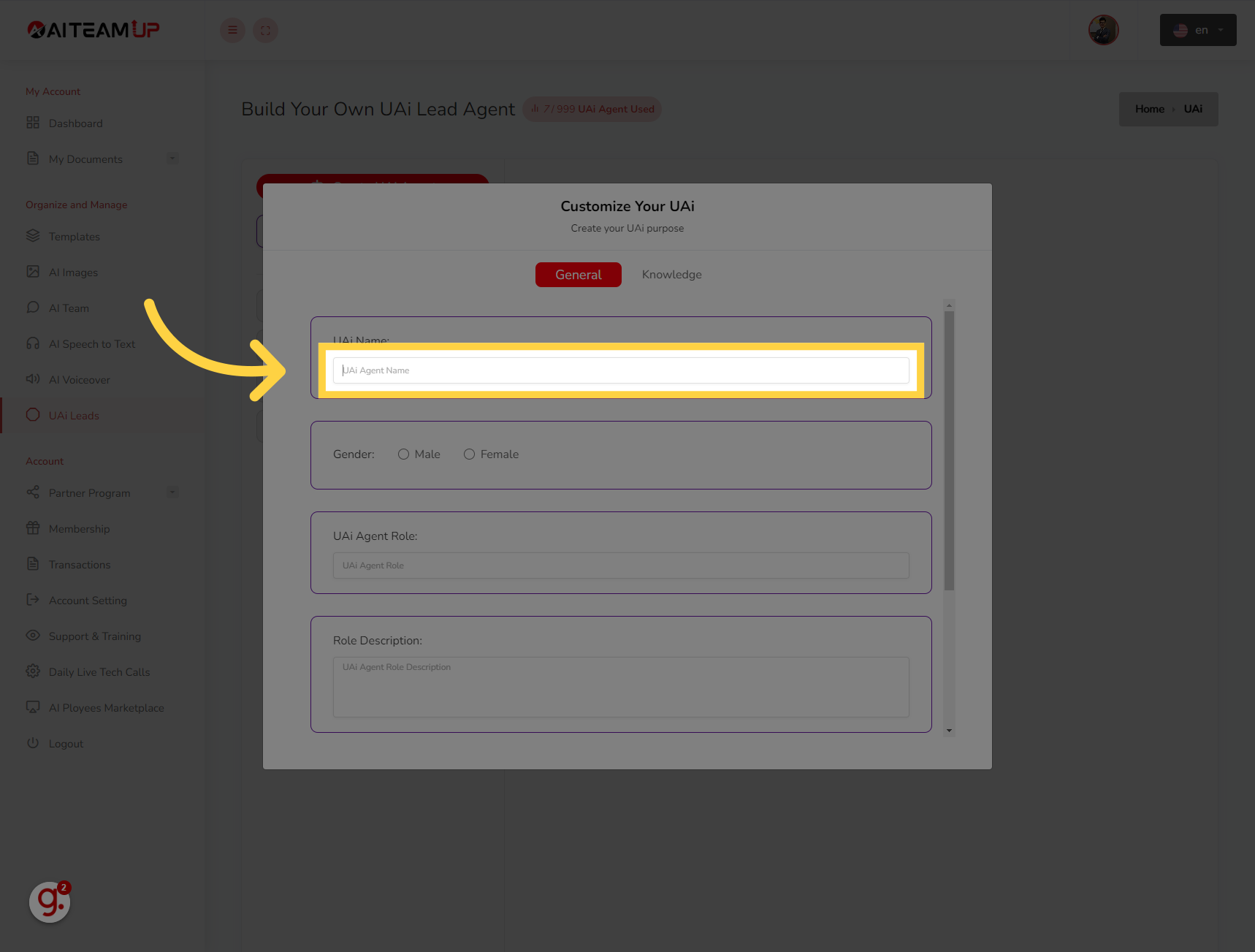Select the General tab

pyautogui.click(x=578, y=274)
